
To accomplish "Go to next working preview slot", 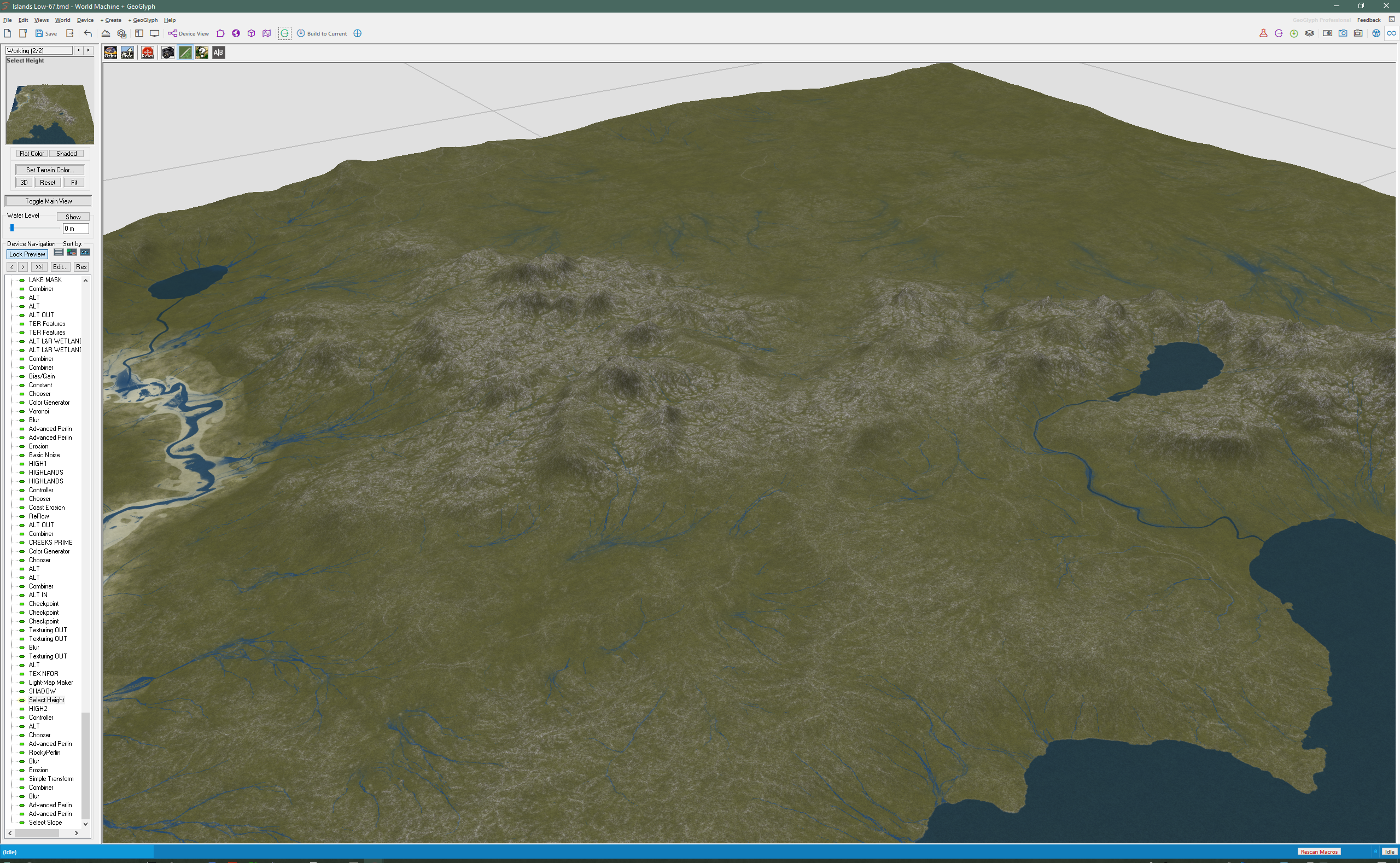I will coord(88,50).
